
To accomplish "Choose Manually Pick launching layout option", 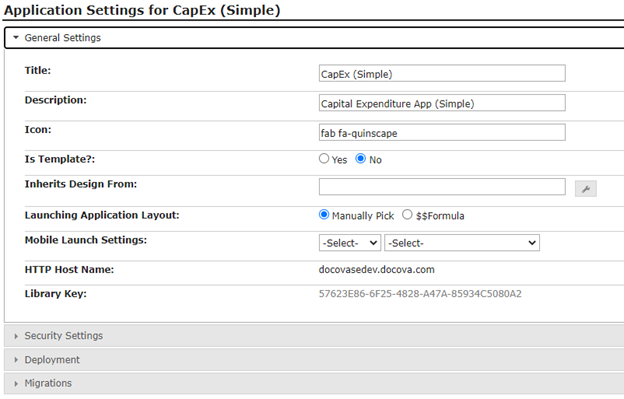I will [x=324, y=215].
